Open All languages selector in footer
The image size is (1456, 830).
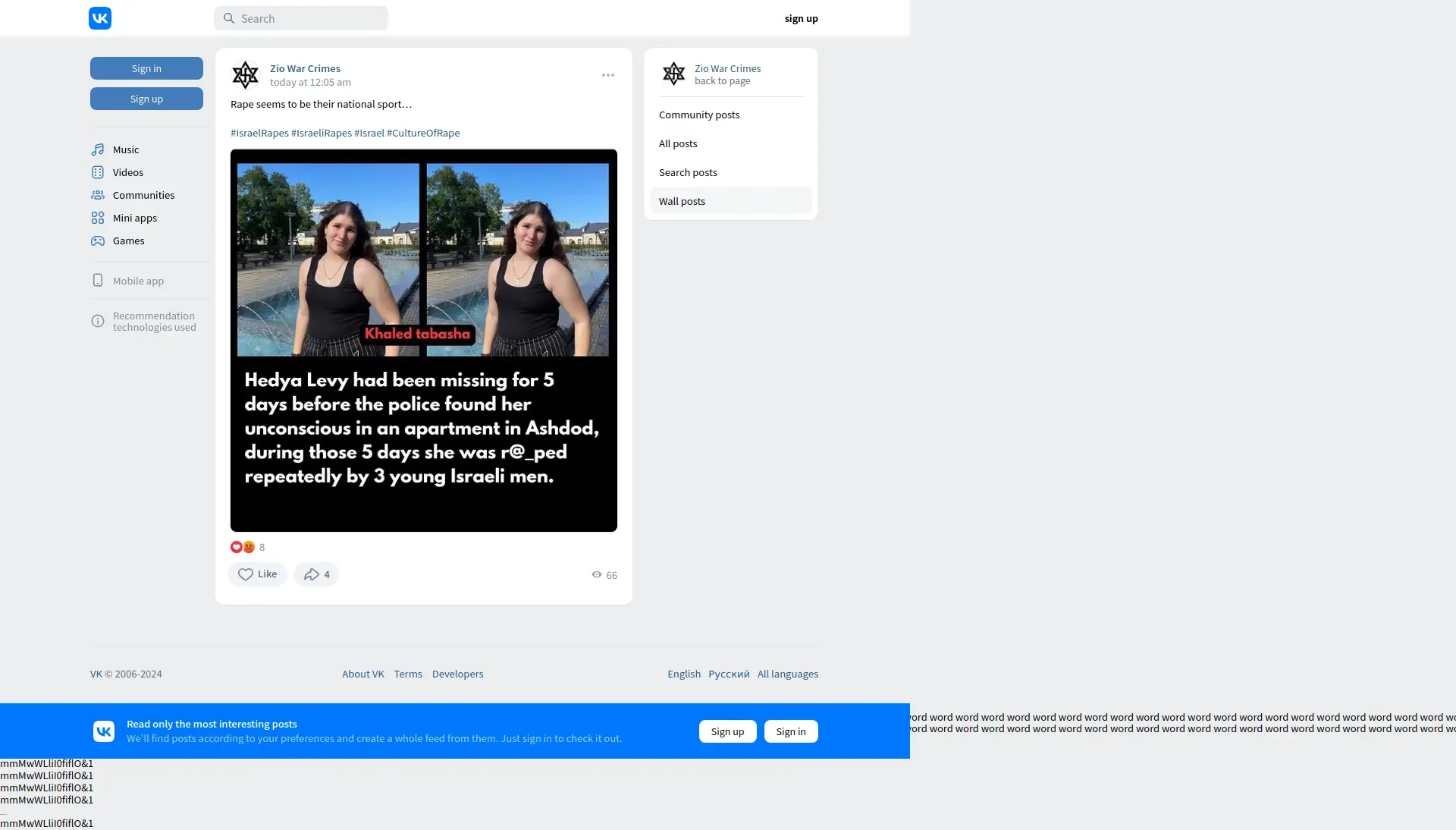[787, 674]
